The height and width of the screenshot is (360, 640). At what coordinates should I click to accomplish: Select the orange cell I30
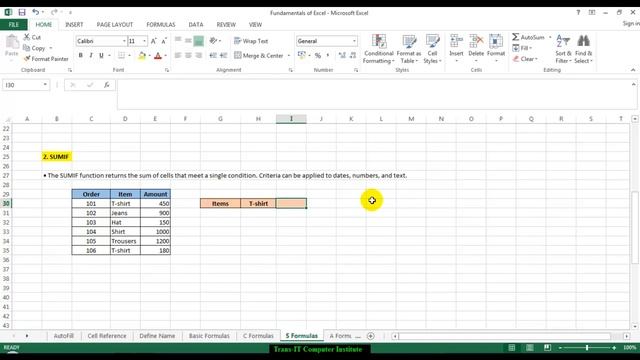(291, 203)
